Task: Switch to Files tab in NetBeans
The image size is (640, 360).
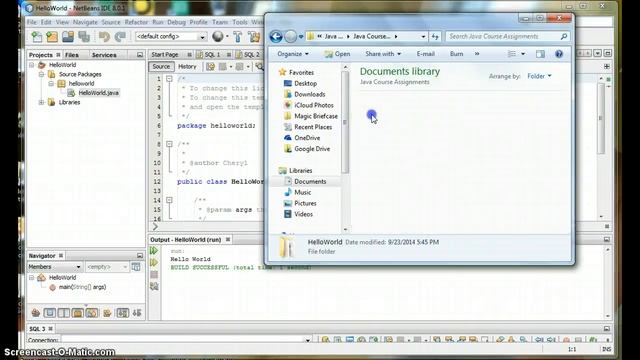Action: 72,55
